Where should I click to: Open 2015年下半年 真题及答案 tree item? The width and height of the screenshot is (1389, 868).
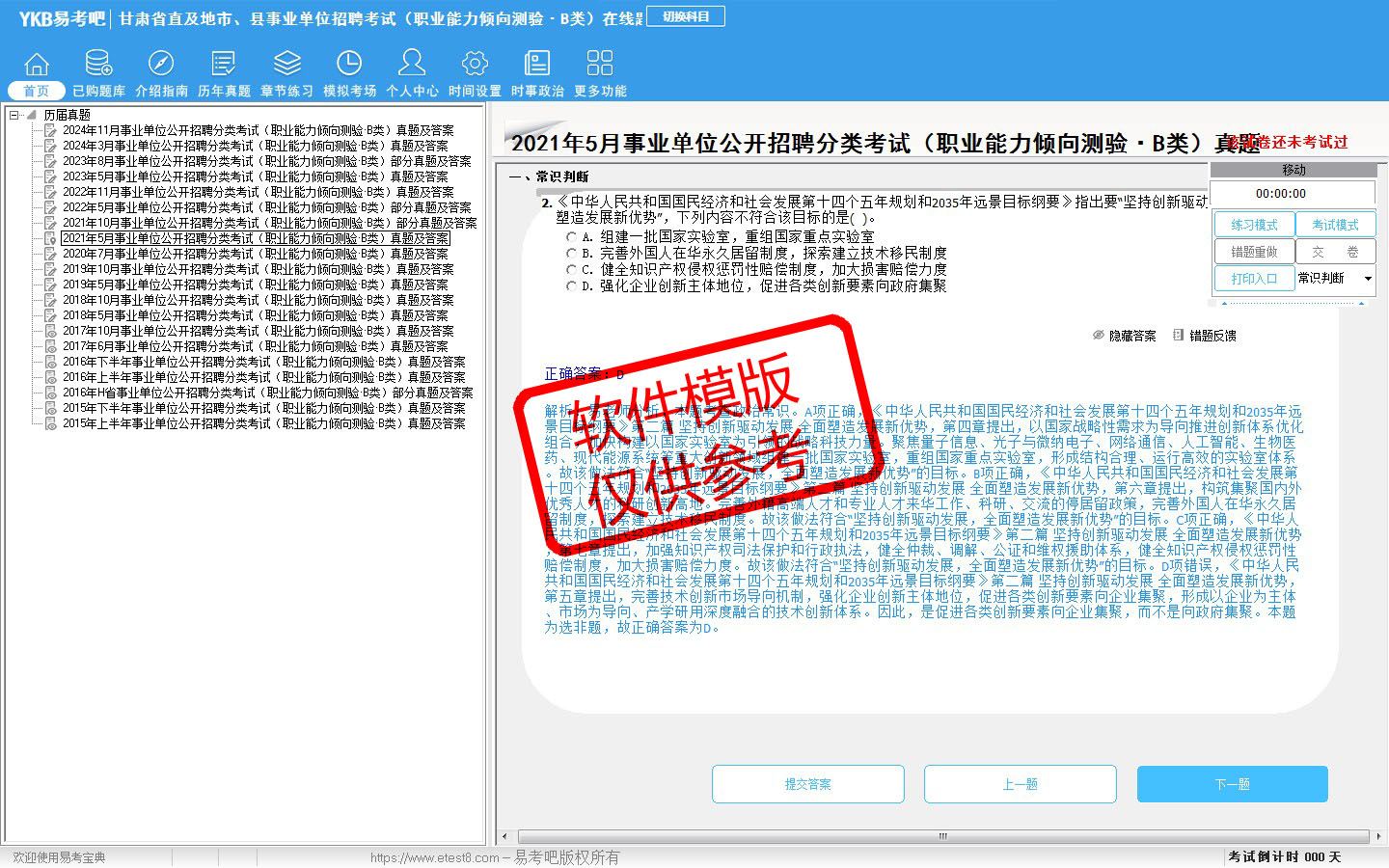click(264, 408)
